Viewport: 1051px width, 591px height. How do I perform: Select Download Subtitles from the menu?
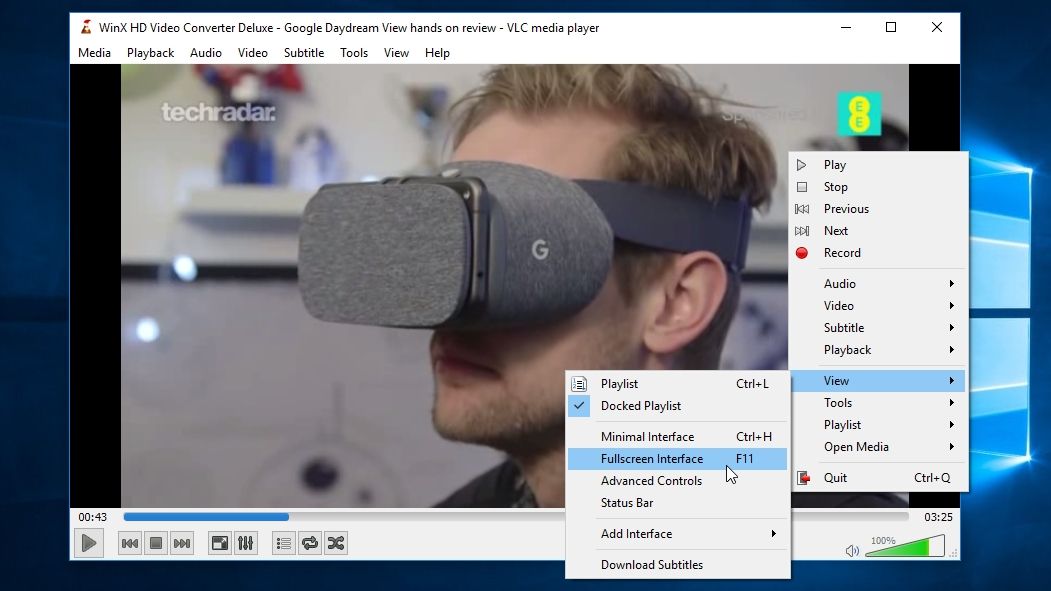pyautogui.click(x=652, y=565)
